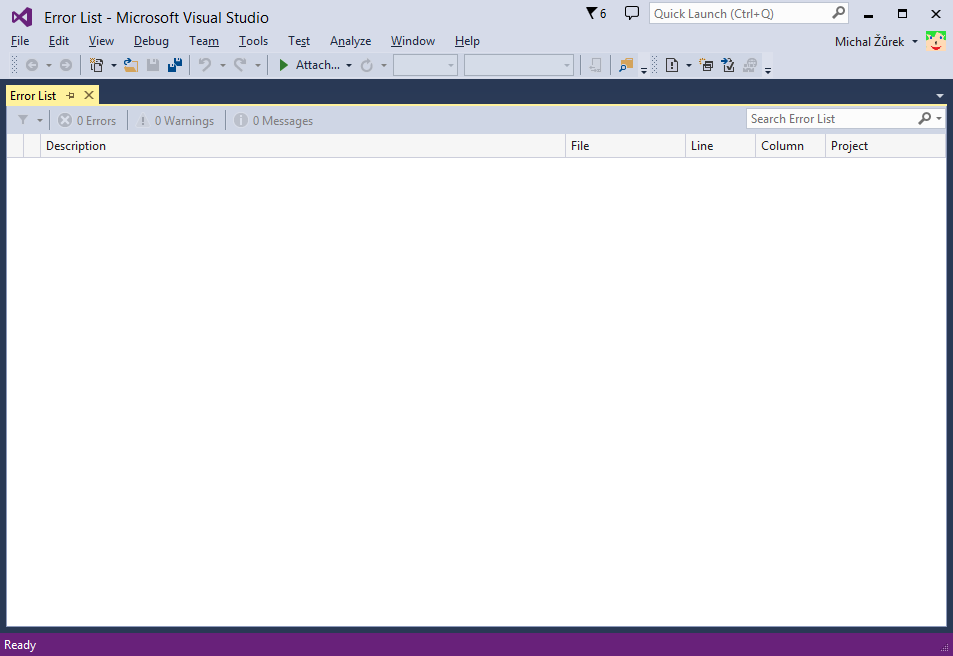Select the New Project toolbar icon
Screen dimensions: 953x656
click(x=97, y=64)
